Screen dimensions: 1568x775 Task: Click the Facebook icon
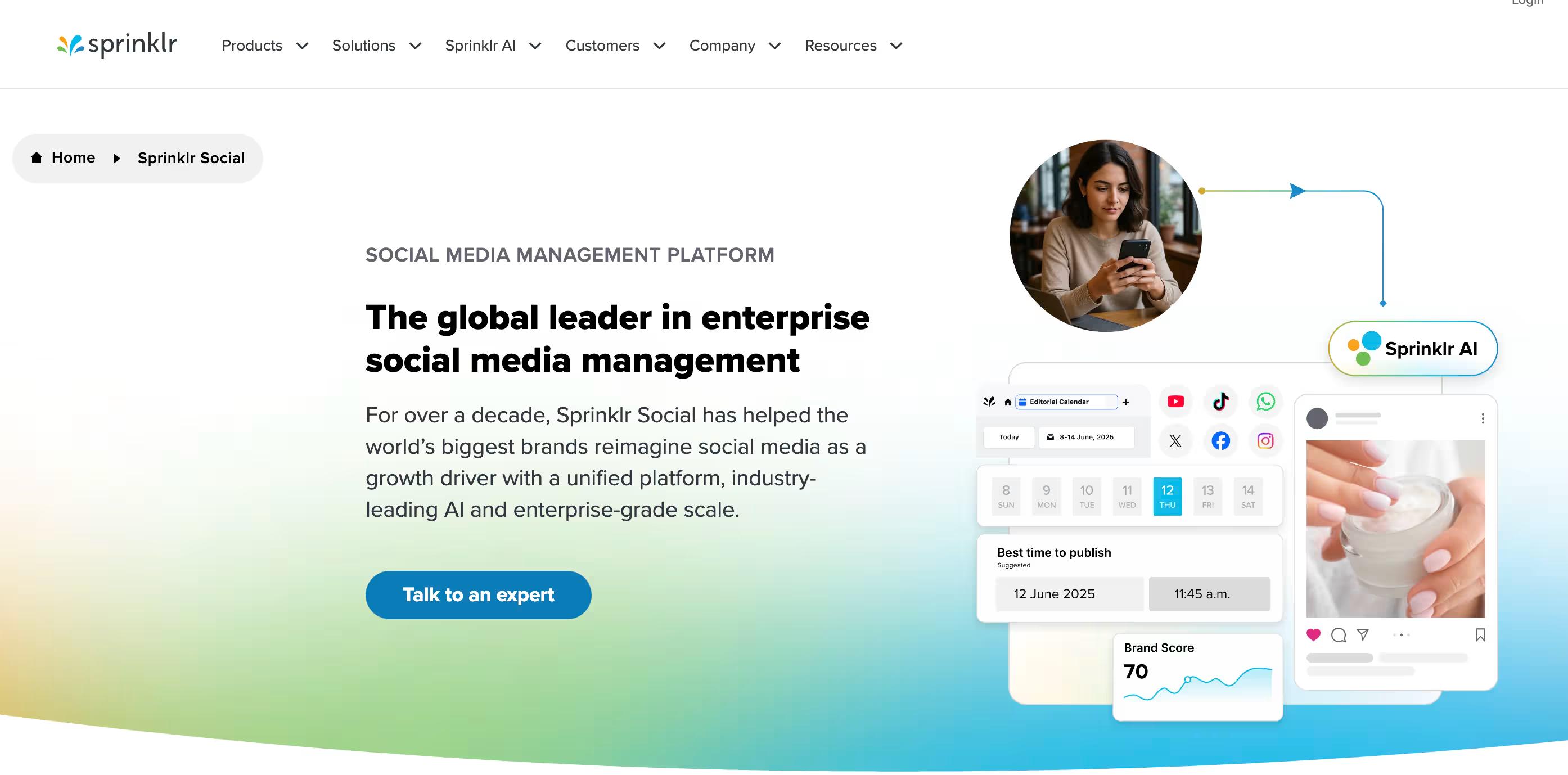coord(1220,441)
